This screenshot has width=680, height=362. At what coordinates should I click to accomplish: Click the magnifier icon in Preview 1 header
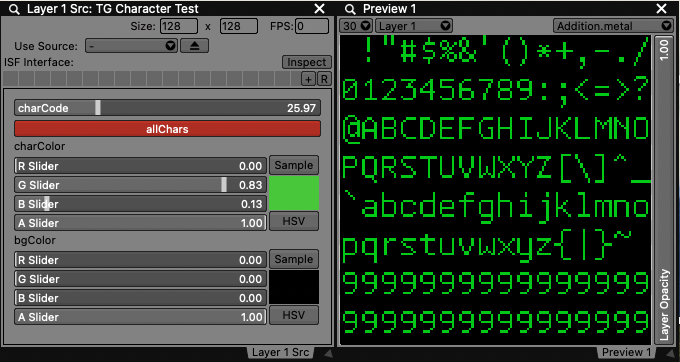pyautogui.click(x=350, y=10)
